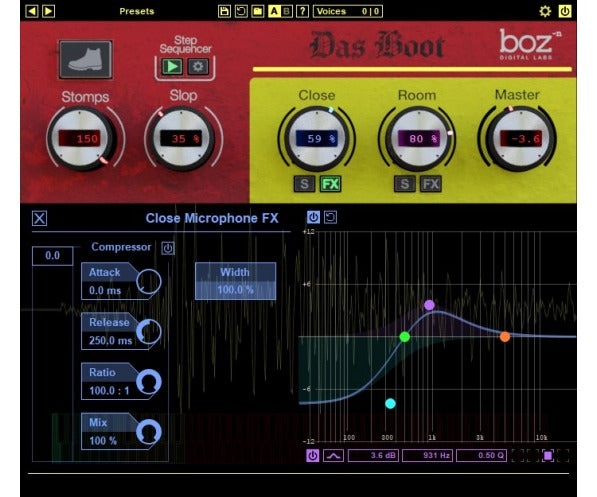Screen dimensions: 597x497
Task: Open the Step Sequencer gear settings
Action: click(x=198, y=67)
